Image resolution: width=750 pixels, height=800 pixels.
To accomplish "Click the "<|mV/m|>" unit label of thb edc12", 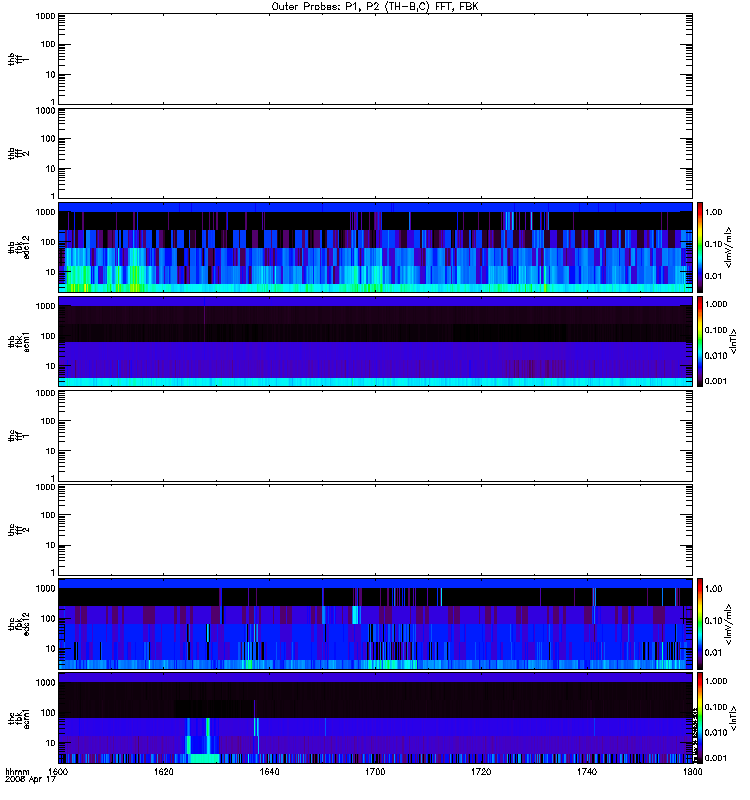I will point(729,247).
